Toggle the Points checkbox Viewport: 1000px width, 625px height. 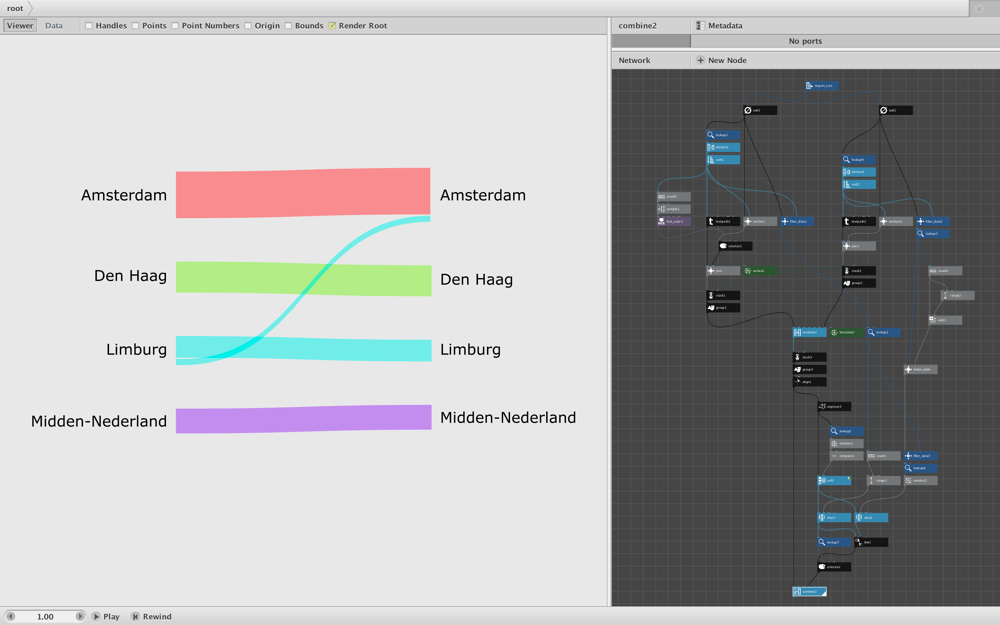pos(136,26)
